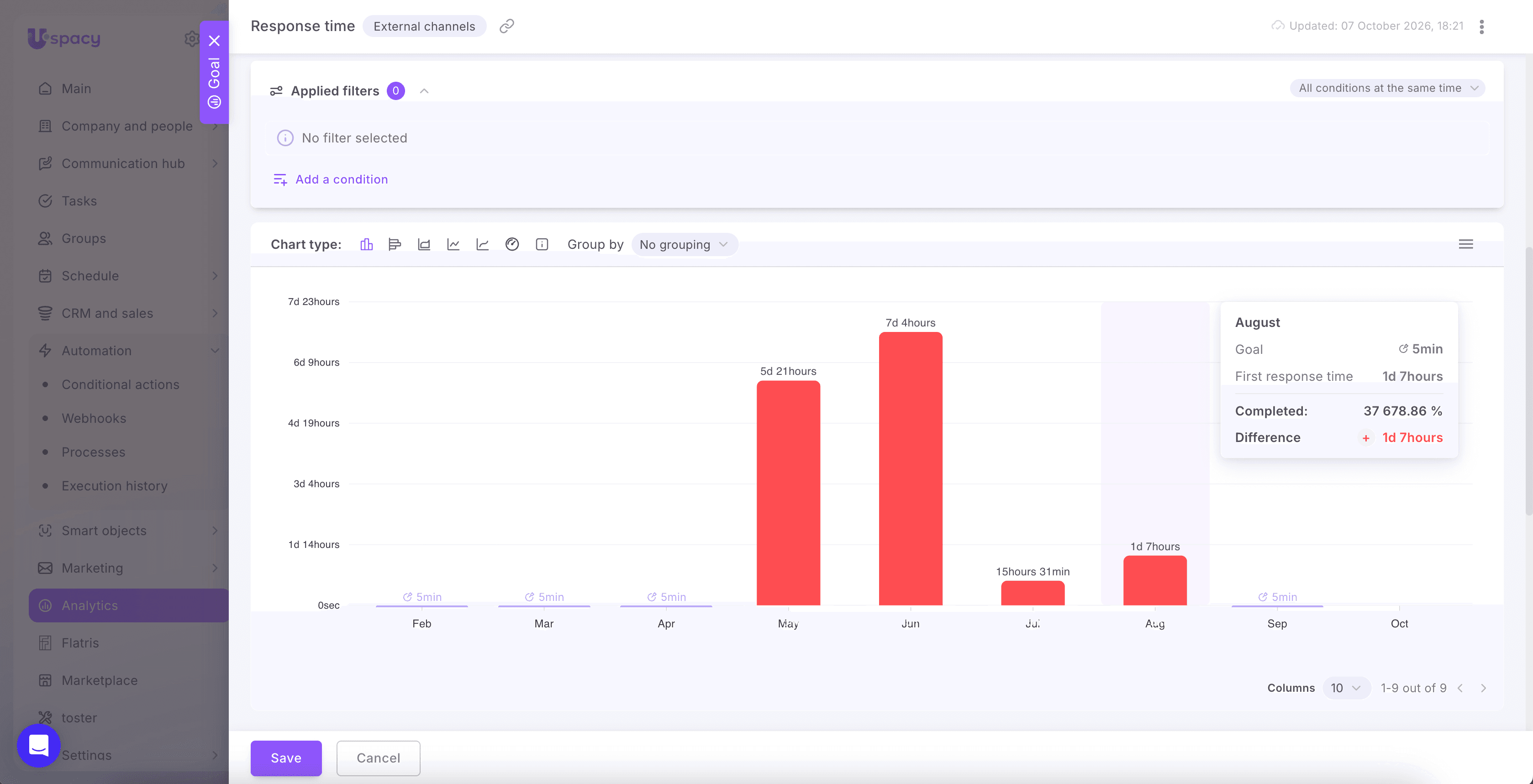
Task: Click the info icon beside No filter selected
Action: [285, 138]
